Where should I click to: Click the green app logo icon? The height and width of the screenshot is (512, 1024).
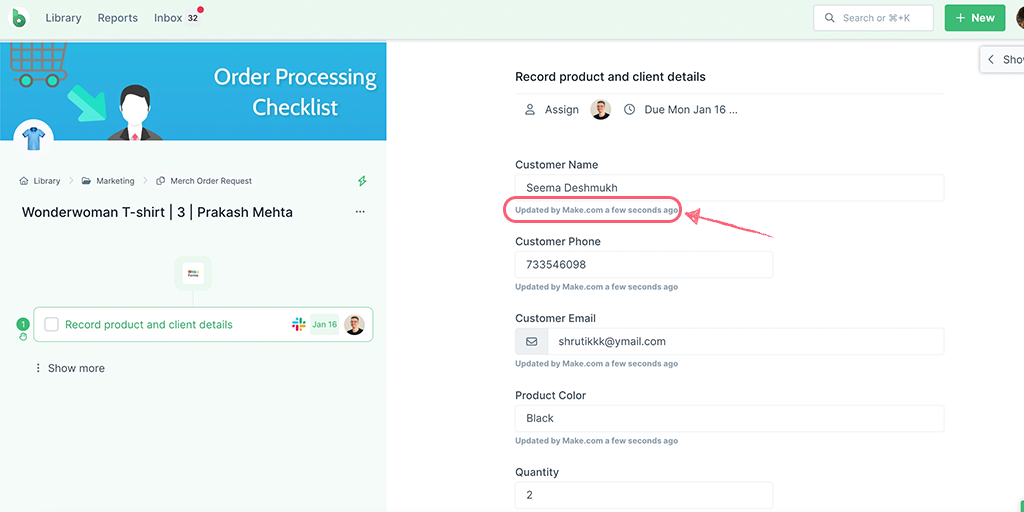point(20,18)
